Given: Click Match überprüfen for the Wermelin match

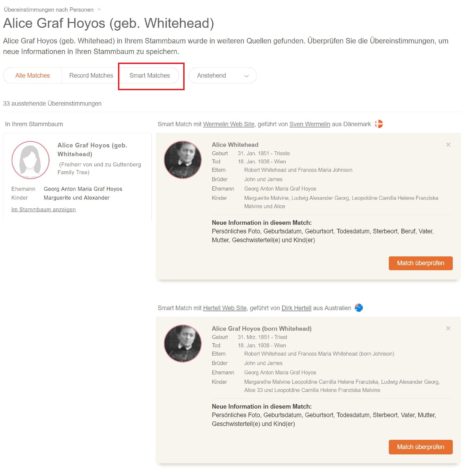Looking at the screenshot, I should (x=421, y=263).
